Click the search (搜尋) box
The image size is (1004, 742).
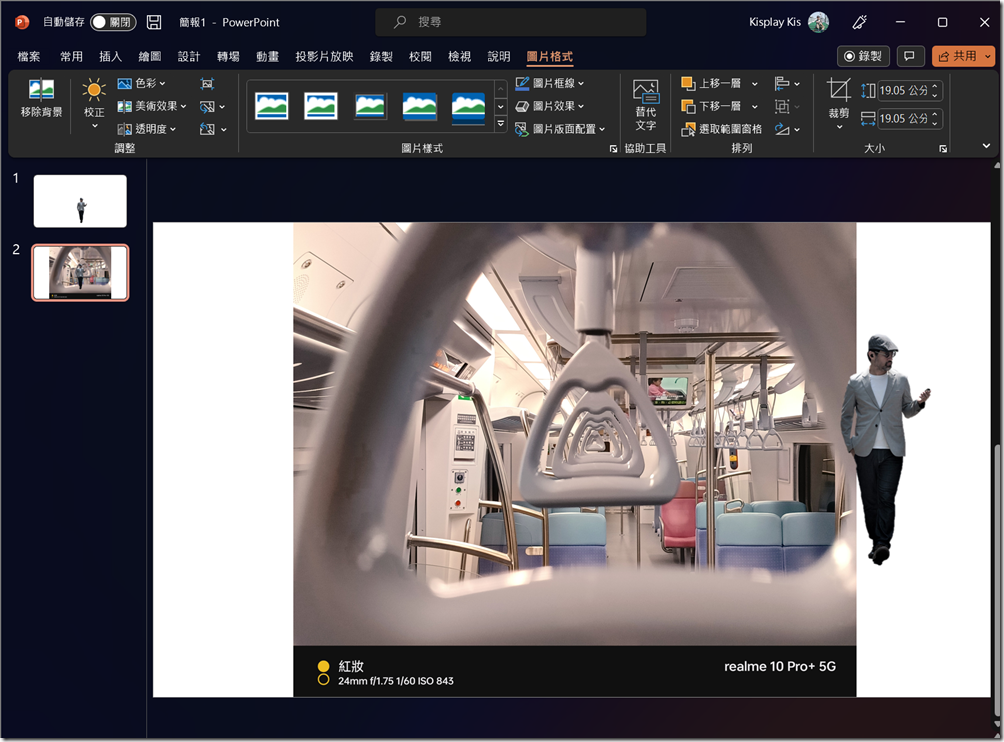click(510, 22)
